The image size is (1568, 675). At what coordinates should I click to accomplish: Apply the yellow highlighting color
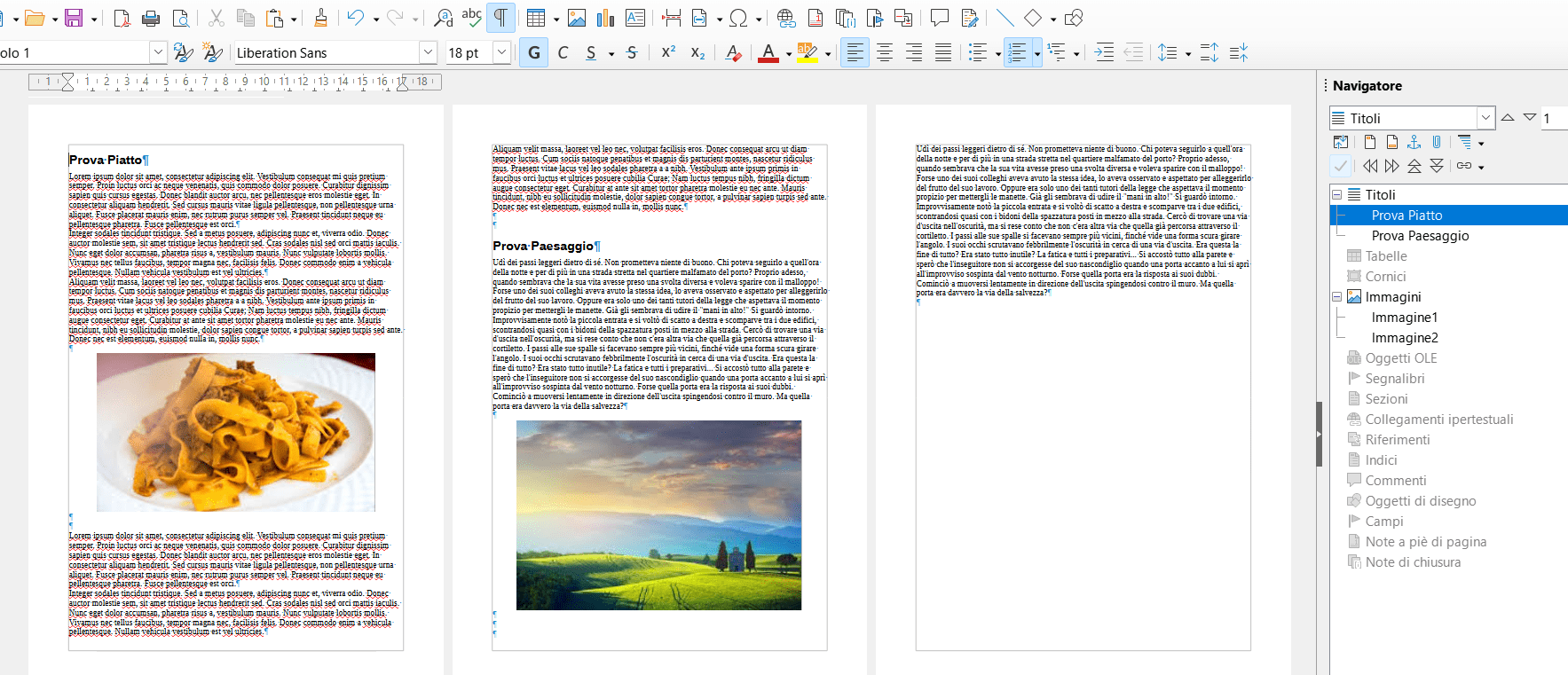pos(807,53)
